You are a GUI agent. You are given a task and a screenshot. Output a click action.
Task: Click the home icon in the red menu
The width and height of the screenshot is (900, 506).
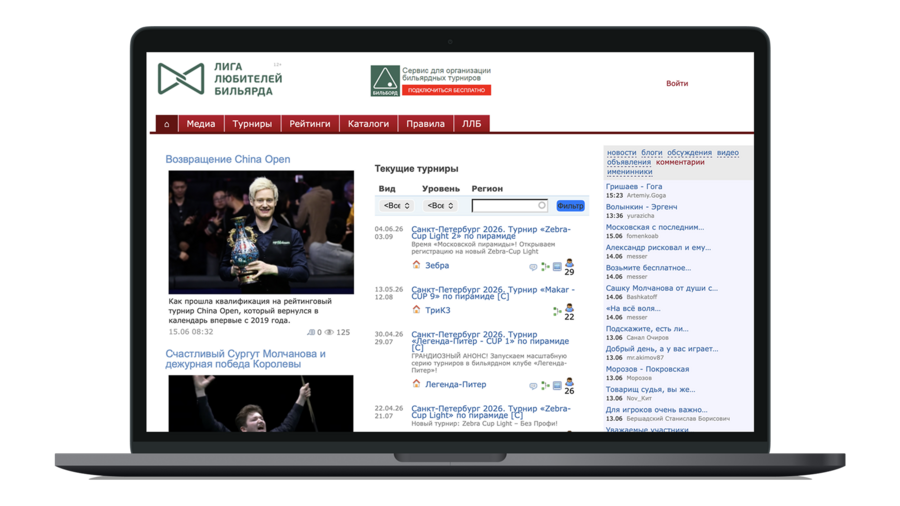point(166,124)
